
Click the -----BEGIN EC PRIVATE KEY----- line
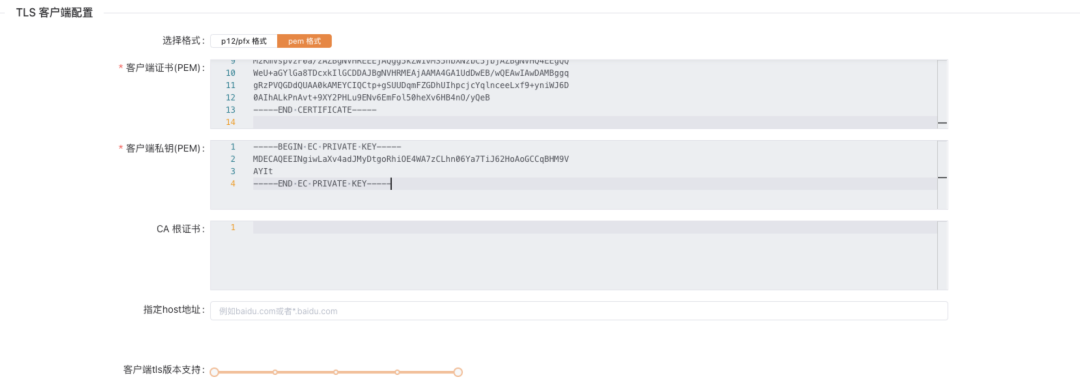pyautogui.click(x=326, y=147)
